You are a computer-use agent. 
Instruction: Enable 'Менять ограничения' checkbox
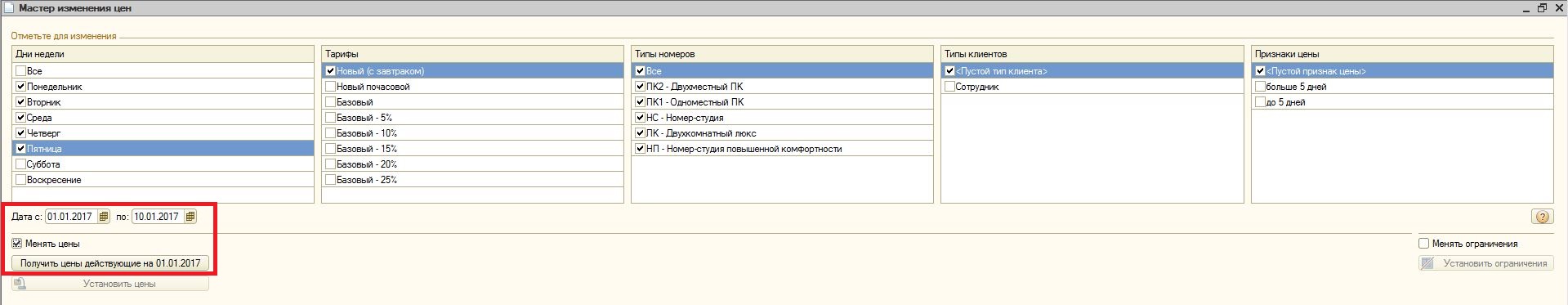click(x=1424, y=244)
